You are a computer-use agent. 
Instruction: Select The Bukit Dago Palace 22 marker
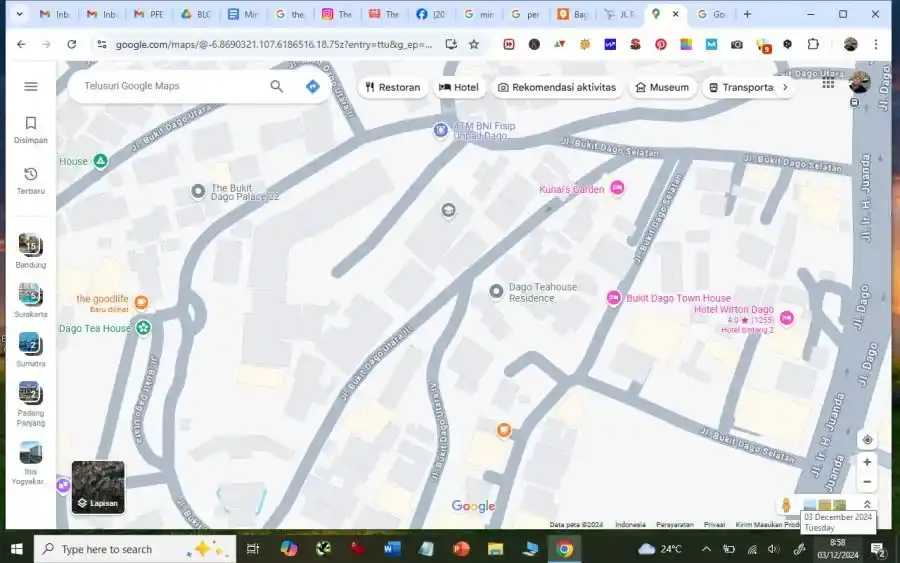pyautogui.click(x=198, y=191)
